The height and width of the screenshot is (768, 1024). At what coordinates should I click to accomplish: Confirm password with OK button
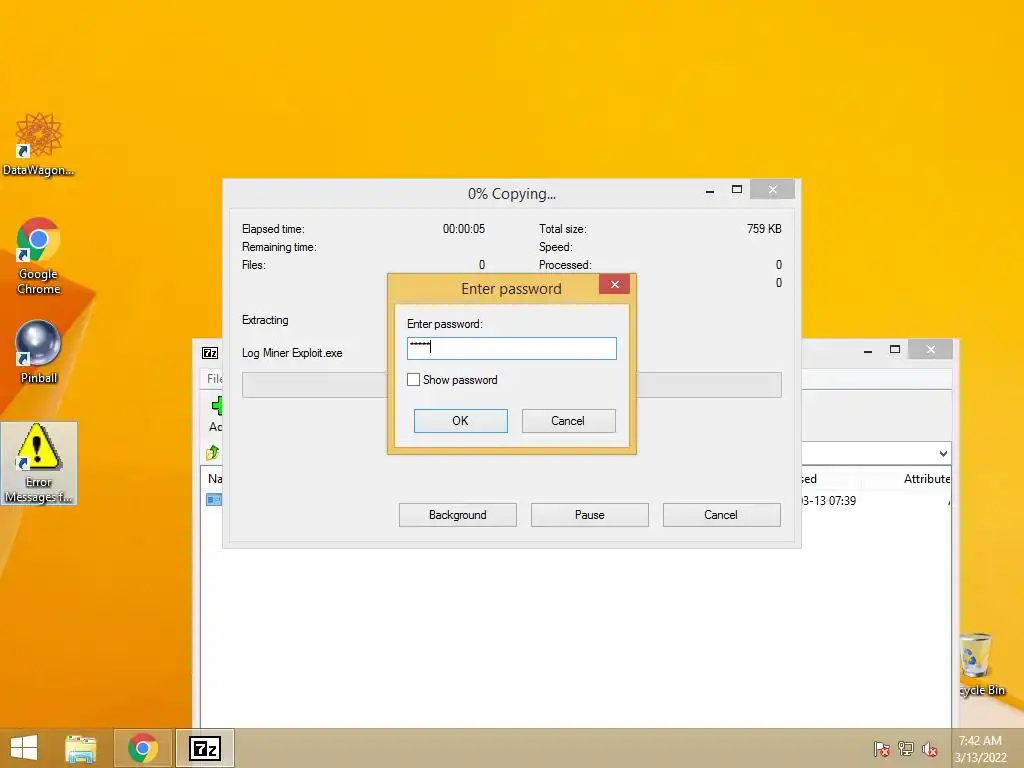(x=460, y=421)
